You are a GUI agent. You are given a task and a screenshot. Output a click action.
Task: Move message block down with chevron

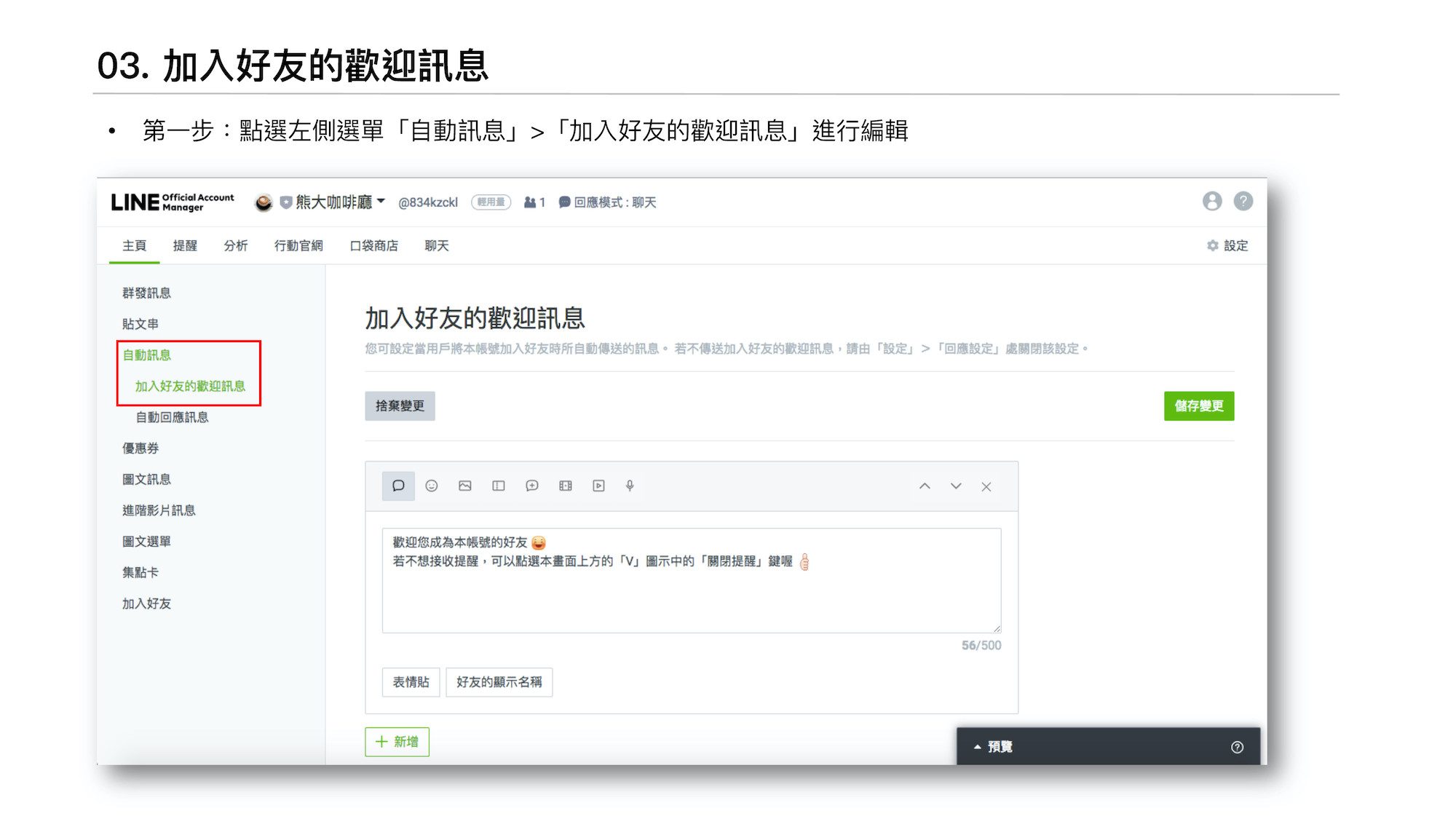coord(956,486)
